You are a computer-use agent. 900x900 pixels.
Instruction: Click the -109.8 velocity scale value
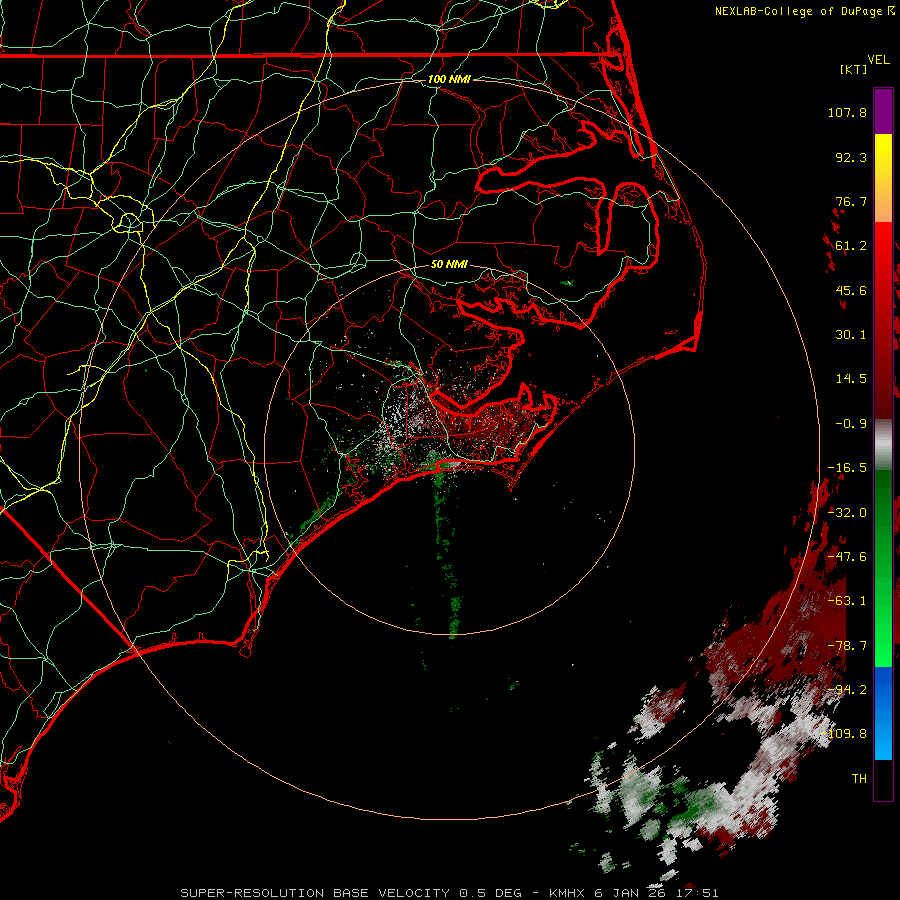coord(844,734)
